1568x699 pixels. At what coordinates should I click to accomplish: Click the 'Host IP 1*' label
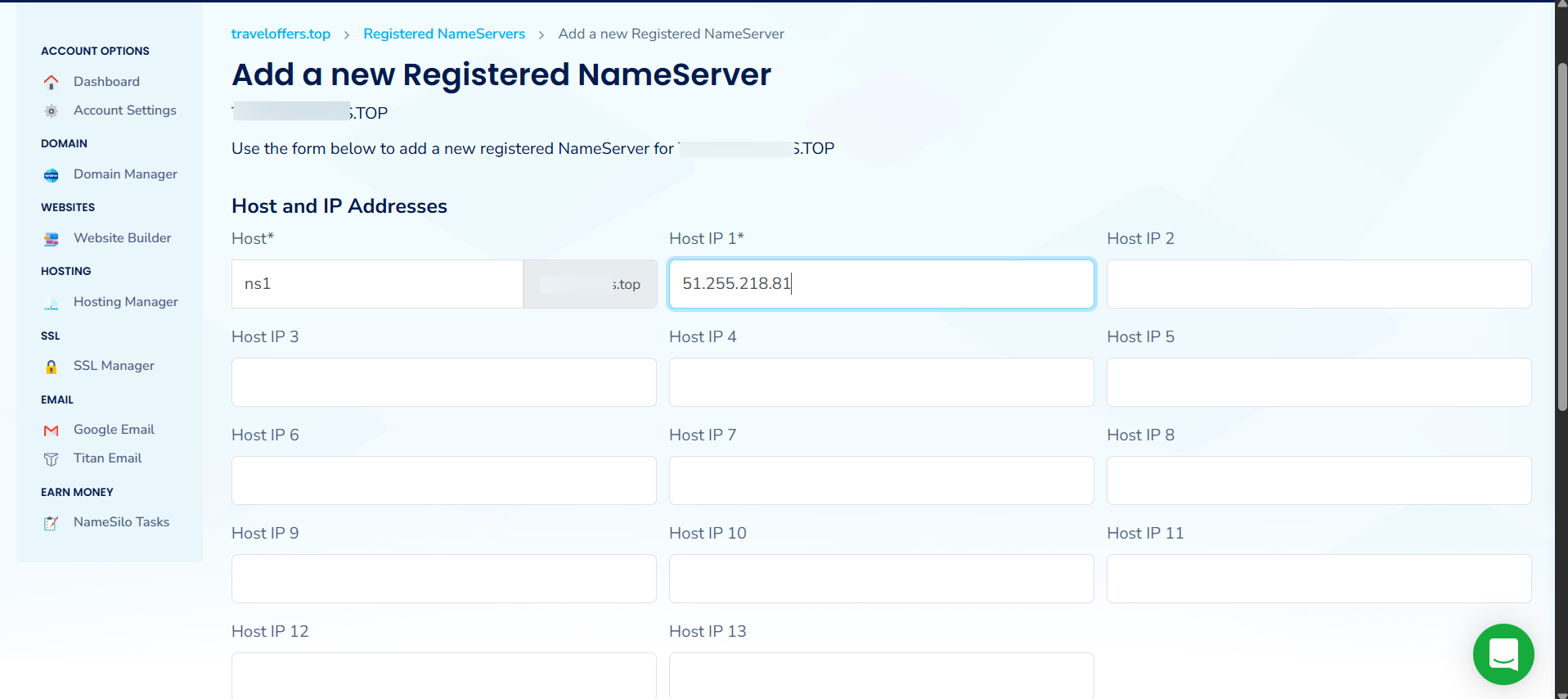pos(707,238)
